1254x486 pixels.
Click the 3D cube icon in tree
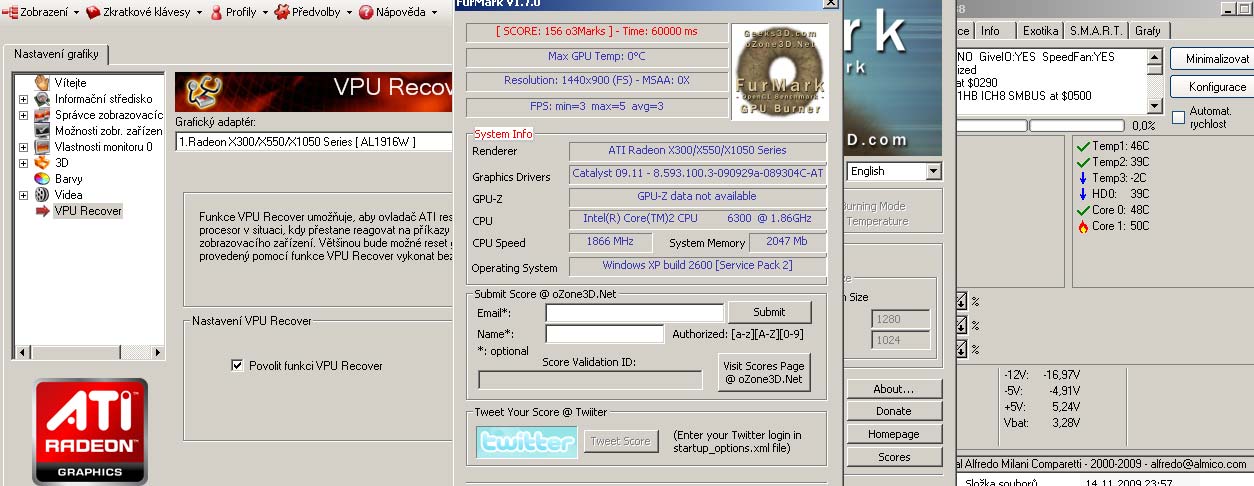point(42,163)
